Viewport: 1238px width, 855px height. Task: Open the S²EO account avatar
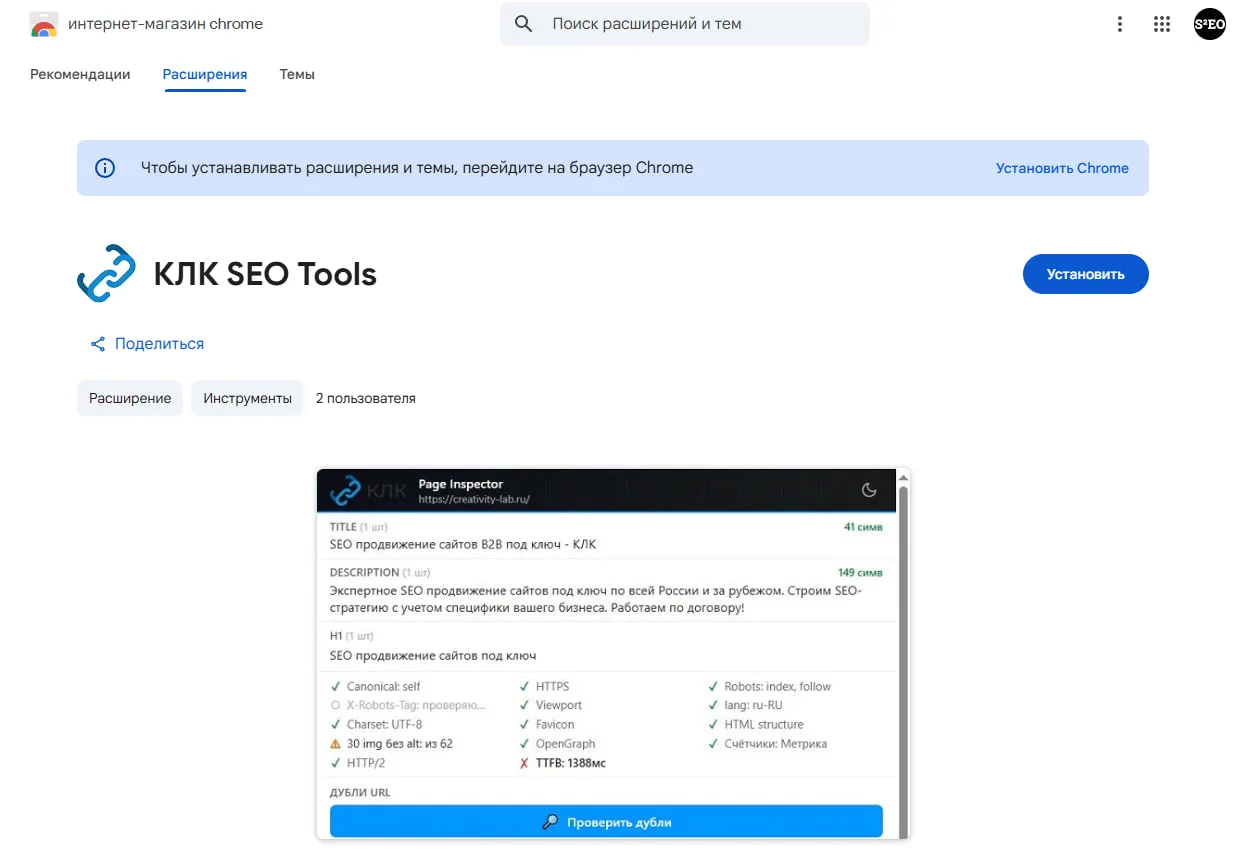click(1209, 25)
